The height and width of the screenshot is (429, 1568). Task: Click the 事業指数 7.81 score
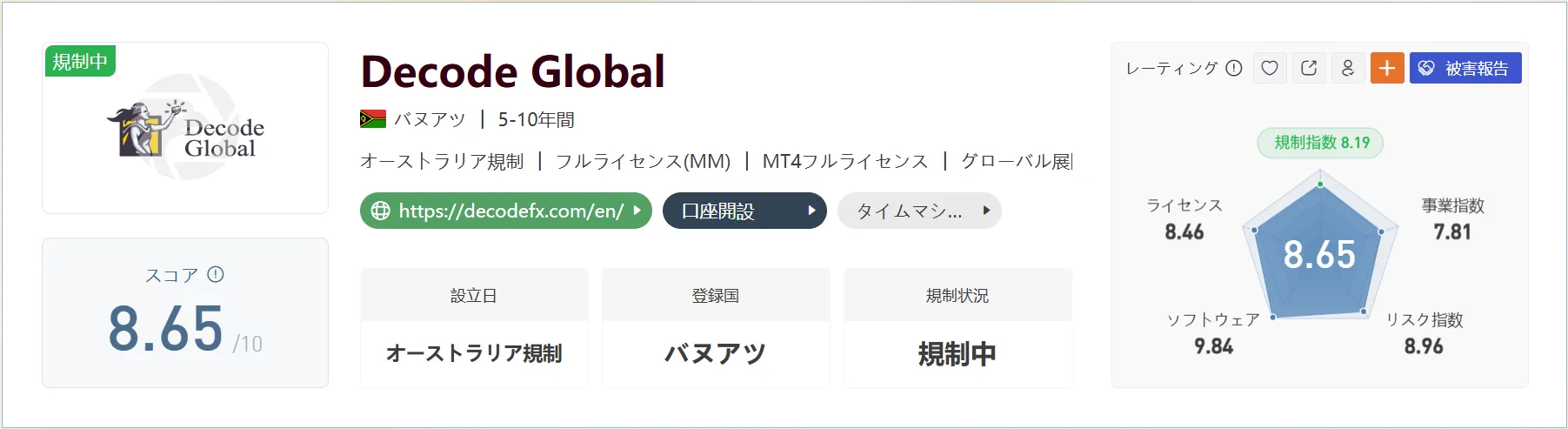pos(1452,219)
